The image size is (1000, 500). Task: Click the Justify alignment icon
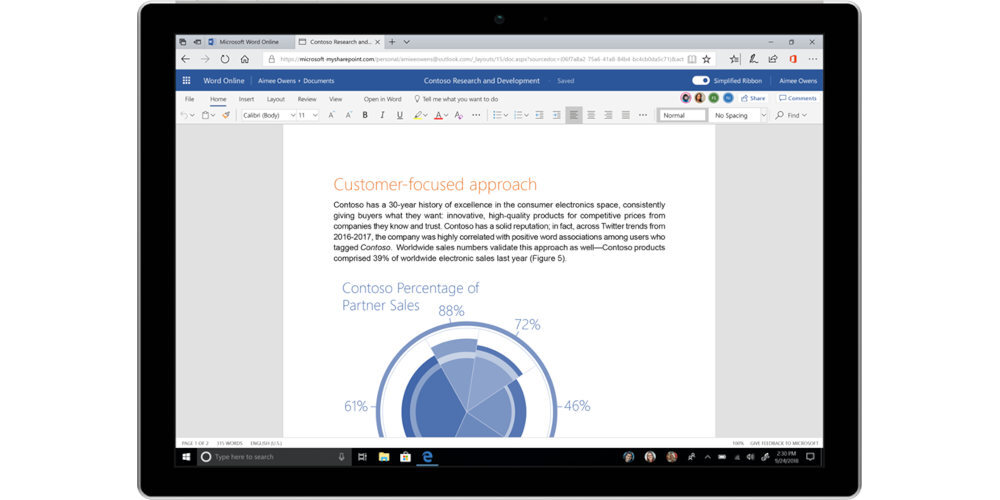(x=626, y=115)
